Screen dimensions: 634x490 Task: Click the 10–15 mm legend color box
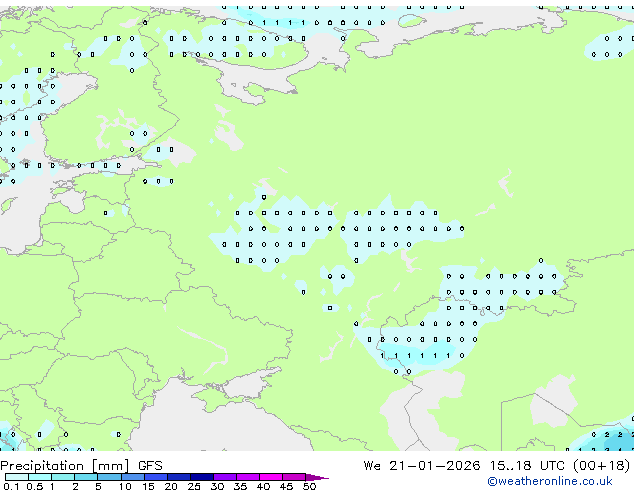coord(133,477)
